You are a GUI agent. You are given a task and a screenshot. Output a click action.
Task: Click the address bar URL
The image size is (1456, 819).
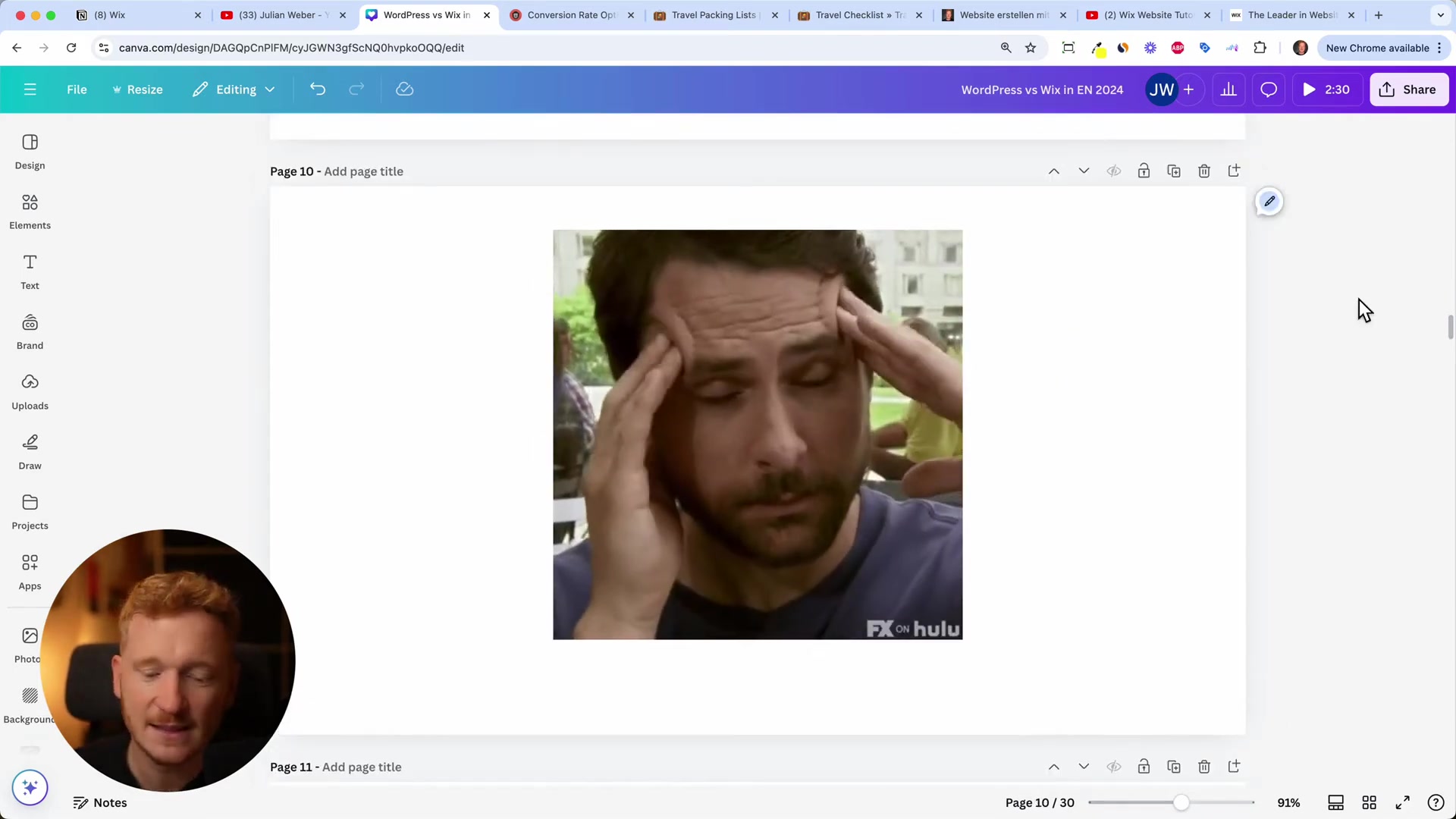tap(291, 48)
